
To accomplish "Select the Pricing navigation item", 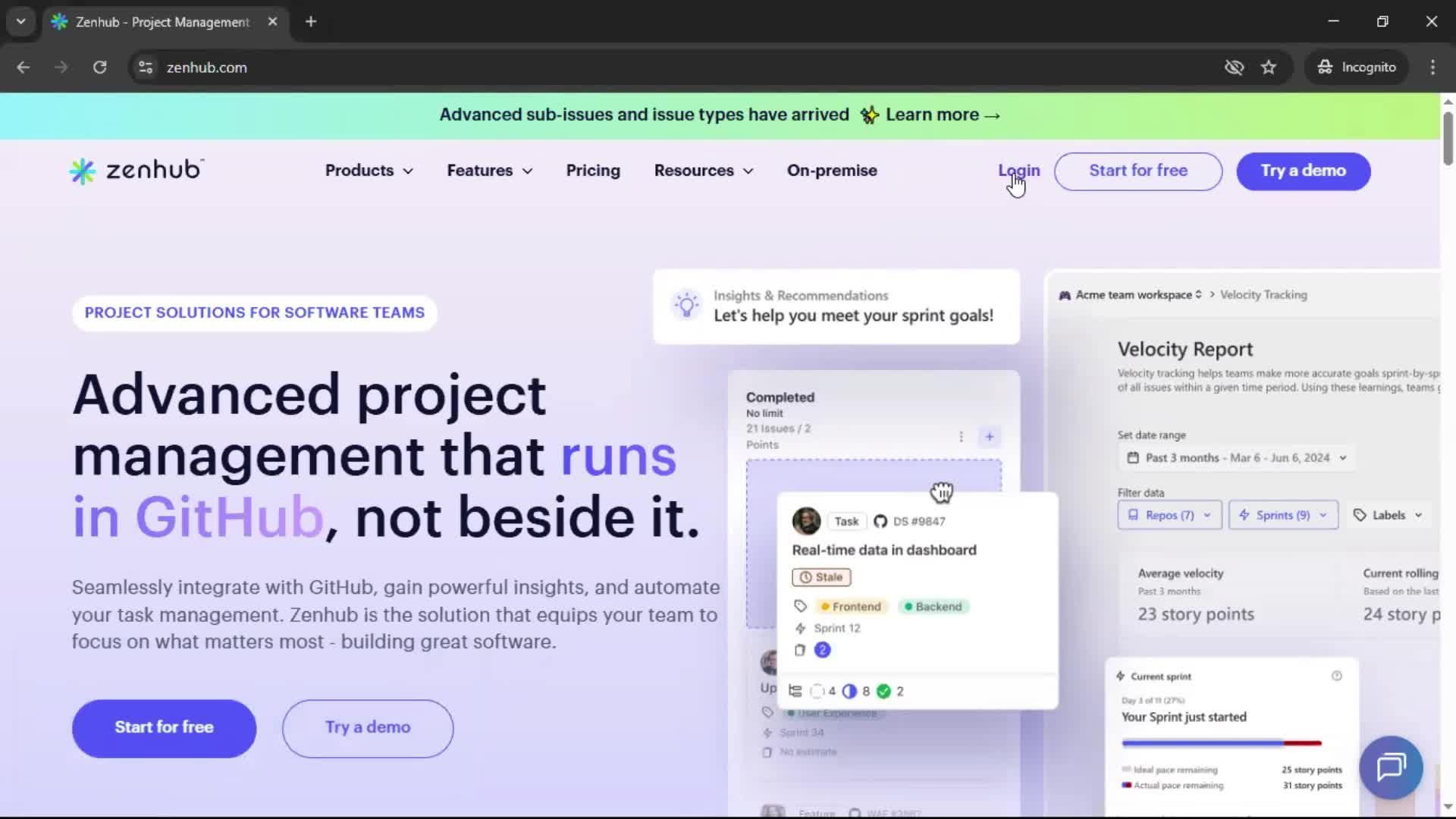I will click(x=593, y=171).
